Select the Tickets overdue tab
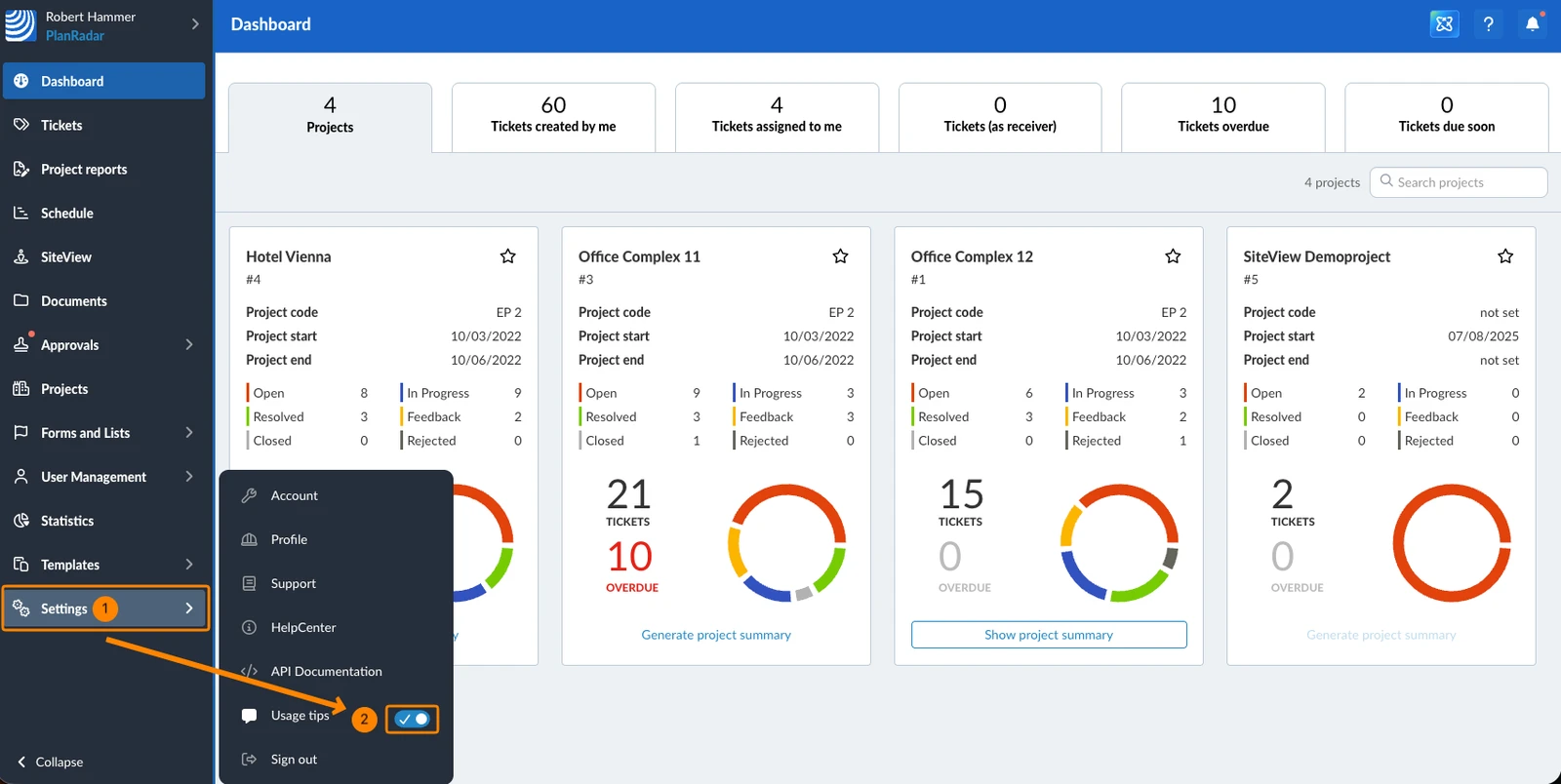Screen dimensions: 1561x784 point(1223,117)
